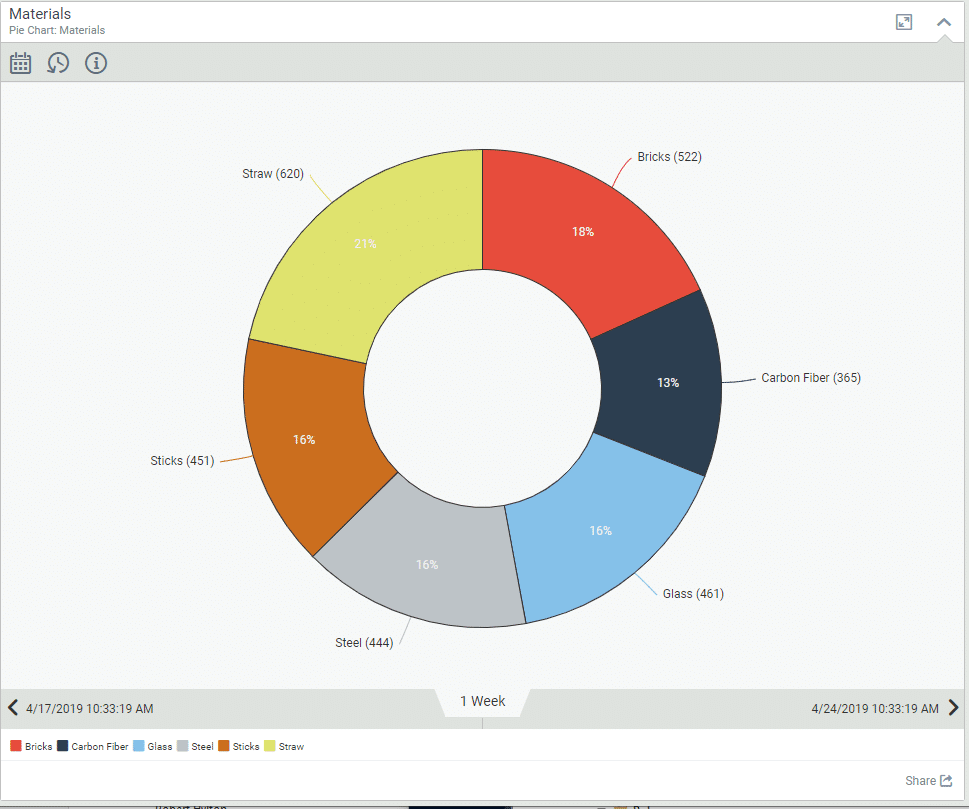Open the chart information icon

coord(96,63)
